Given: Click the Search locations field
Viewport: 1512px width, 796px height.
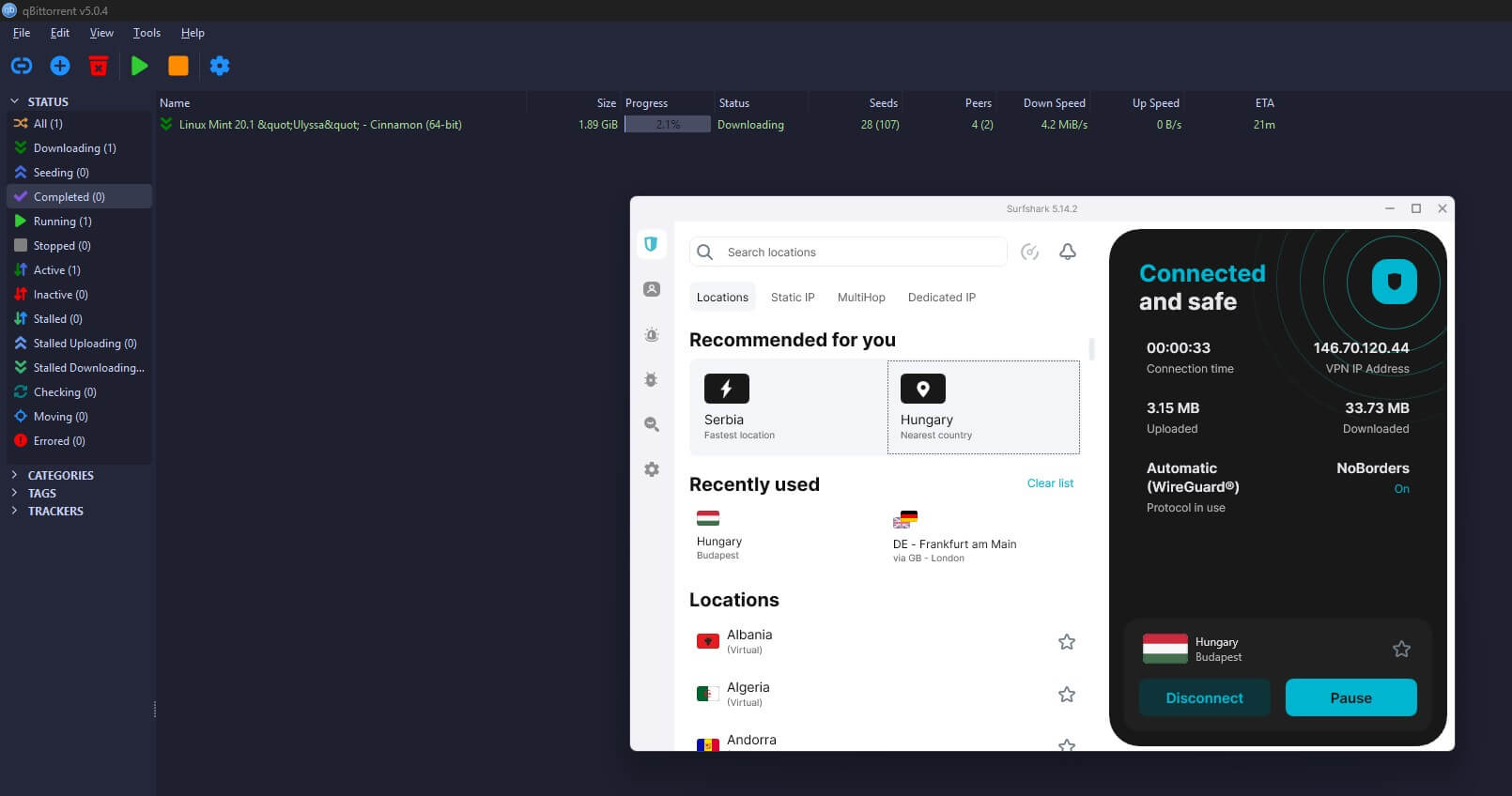Looking at the screenshot, I should point(848,252).
